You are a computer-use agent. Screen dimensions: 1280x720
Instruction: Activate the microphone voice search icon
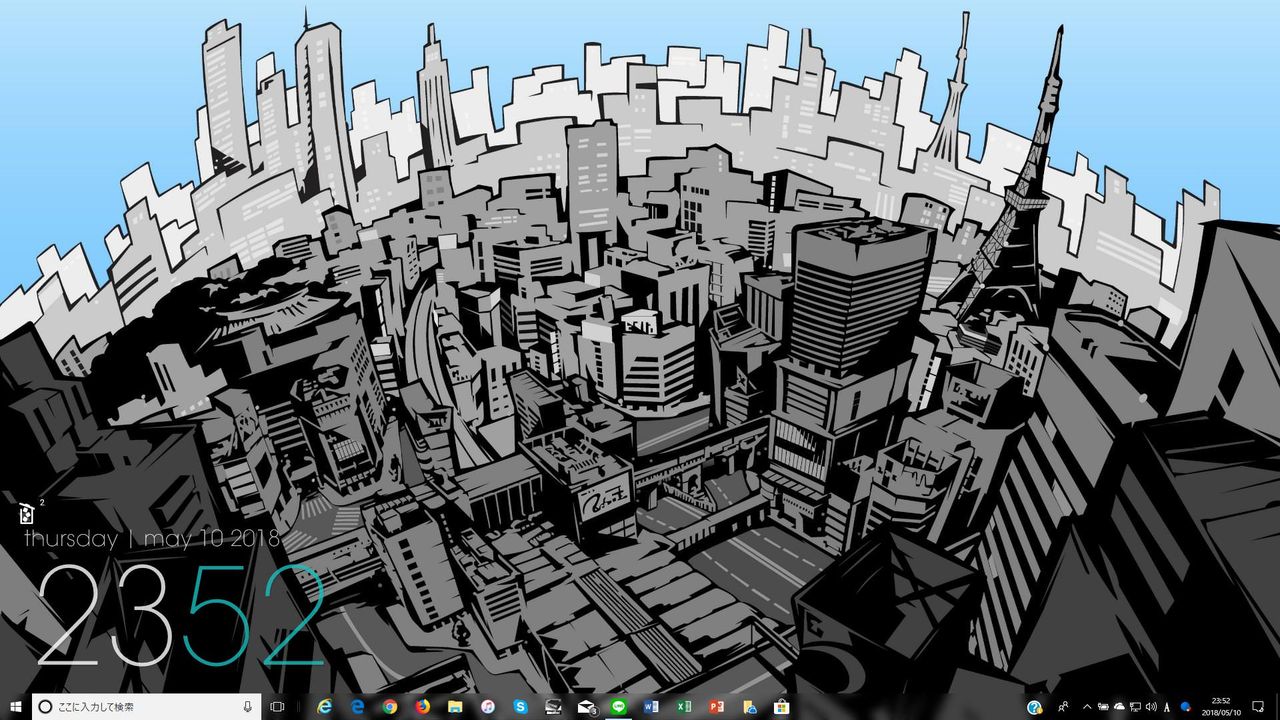click(x=247, y=706)
